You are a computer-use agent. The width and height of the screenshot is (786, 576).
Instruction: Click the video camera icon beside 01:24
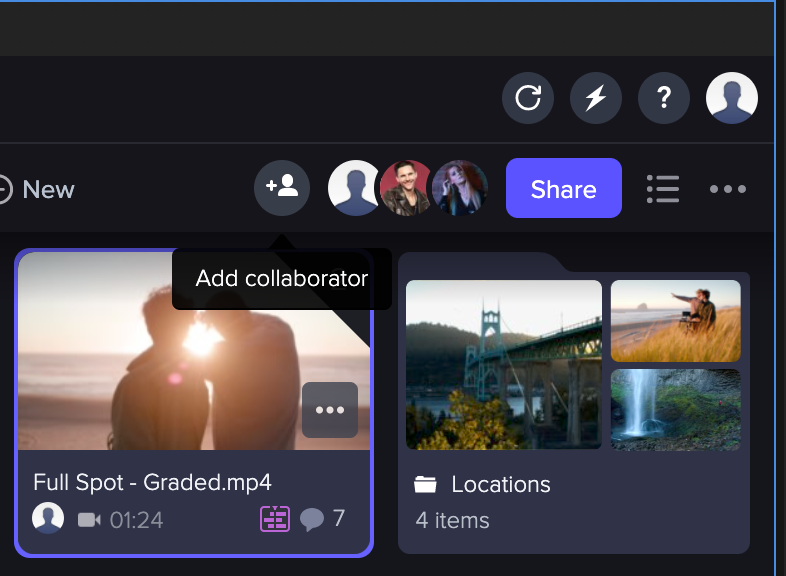(89, 520)
